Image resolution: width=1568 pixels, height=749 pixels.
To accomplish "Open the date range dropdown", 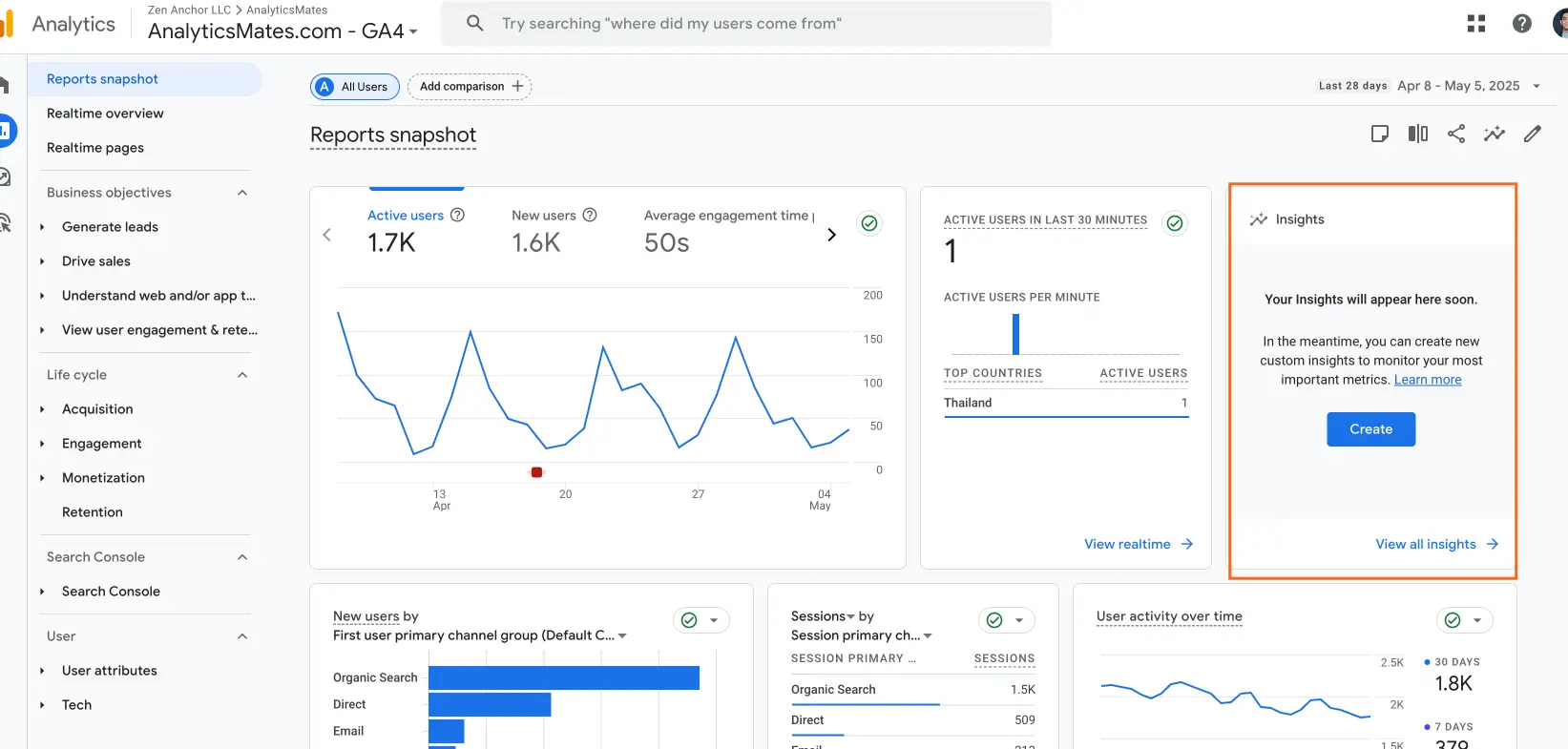I will (x=1537, y=86).
